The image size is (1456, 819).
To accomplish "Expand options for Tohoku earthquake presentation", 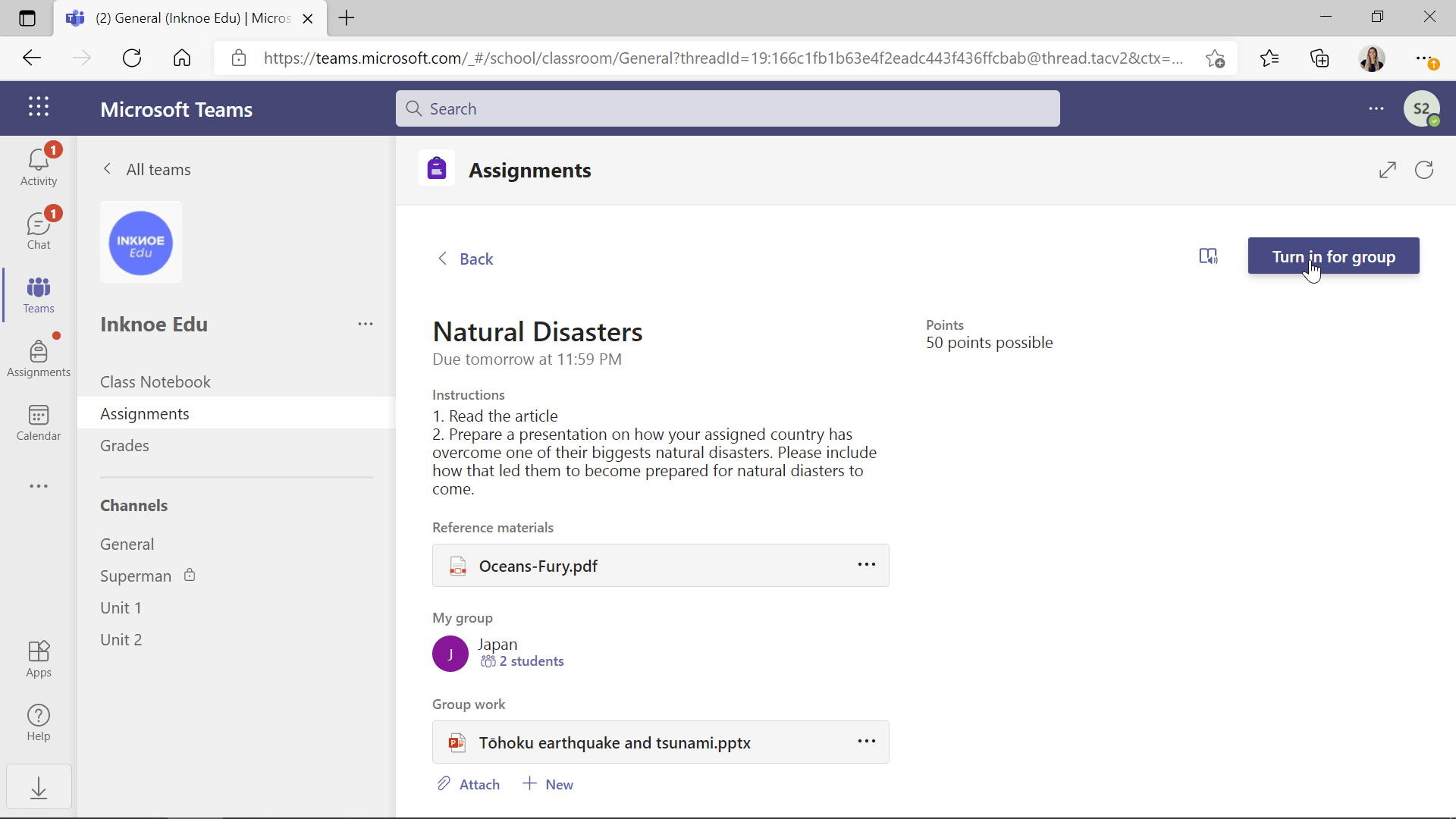I will (867, 741).
